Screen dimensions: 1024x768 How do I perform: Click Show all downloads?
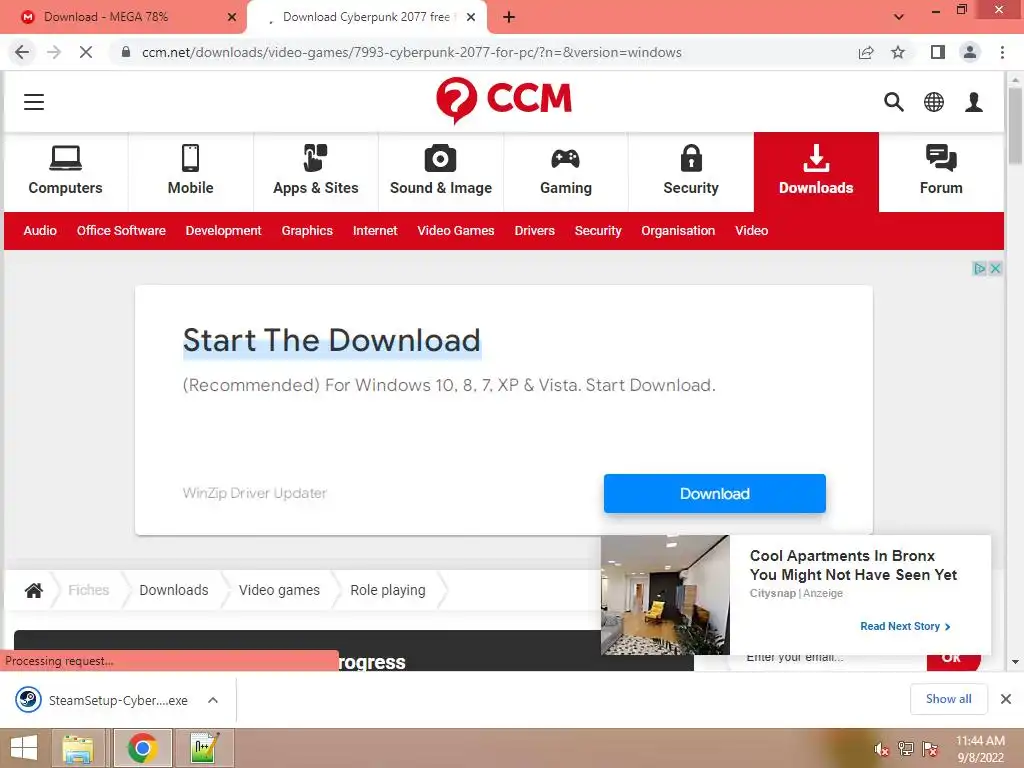click(948, 699)
